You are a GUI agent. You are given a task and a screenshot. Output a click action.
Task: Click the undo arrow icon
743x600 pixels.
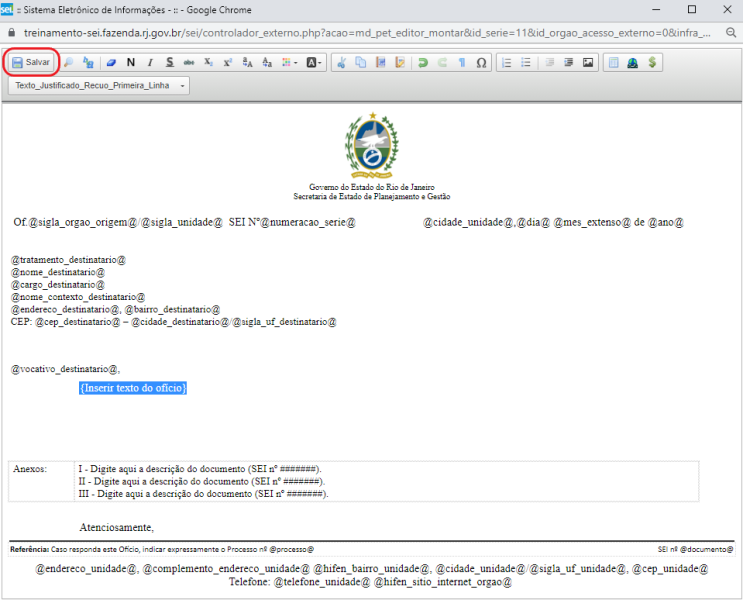pyautogui.click(x=423, y=62)
